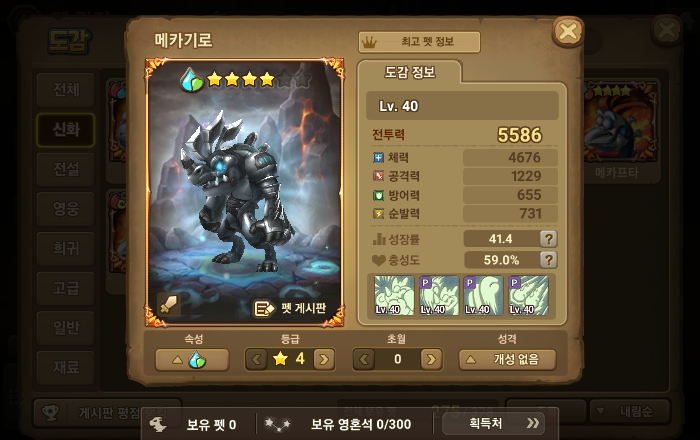Open 최고 펫 정보 best pet info
The height and width of the screenshot is (440, 700).
click(x=419, y=42)
